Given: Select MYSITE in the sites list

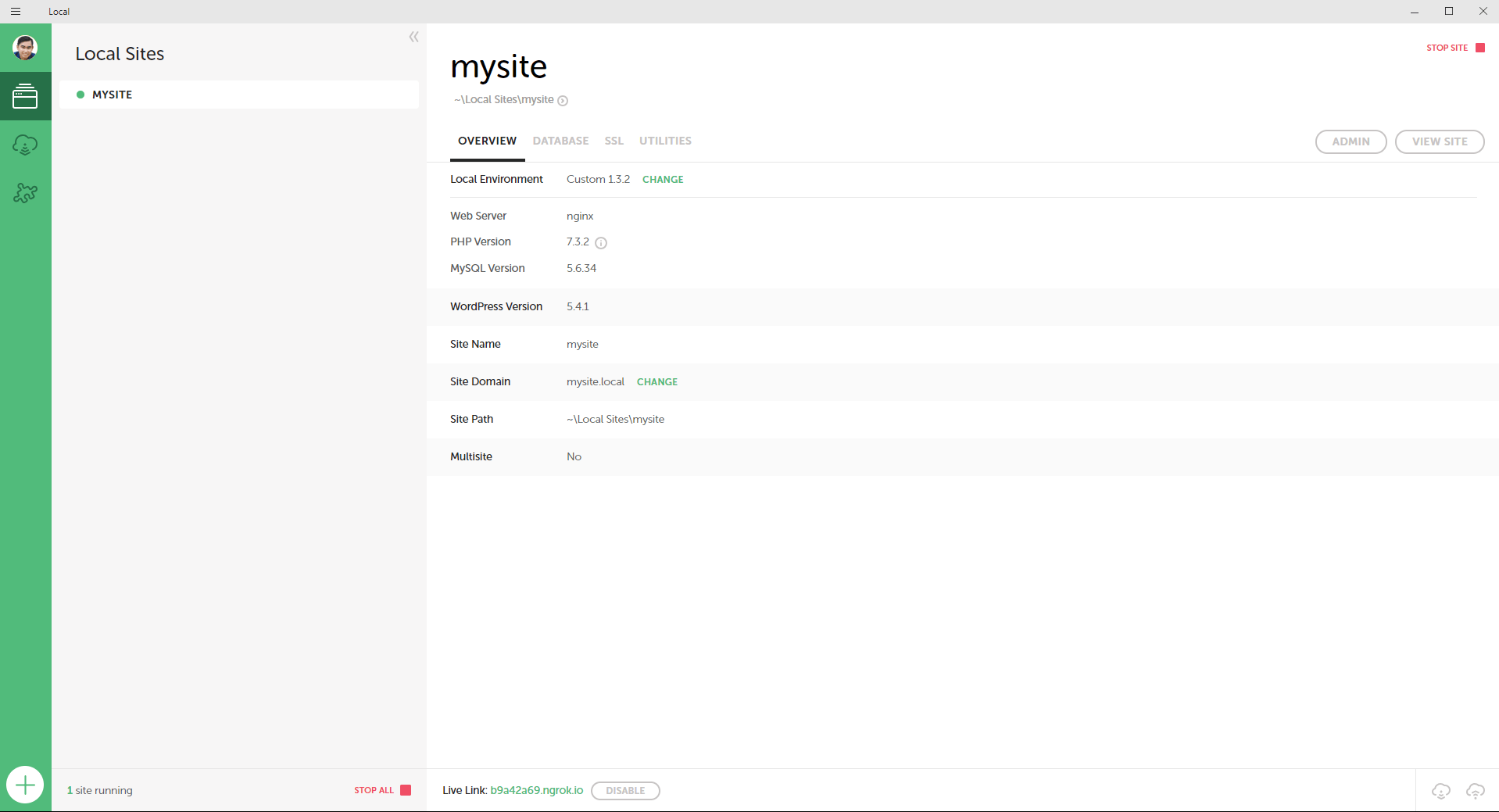Looking at the screenshot, I should pyautogui.click(x=239, y=95).
